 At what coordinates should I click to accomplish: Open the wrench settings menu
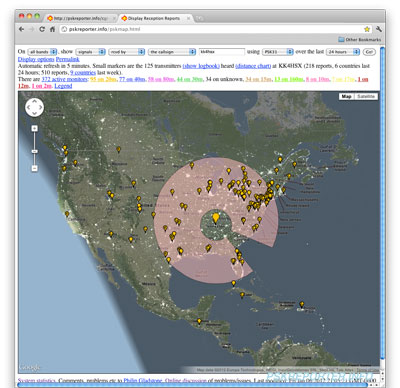378,29
